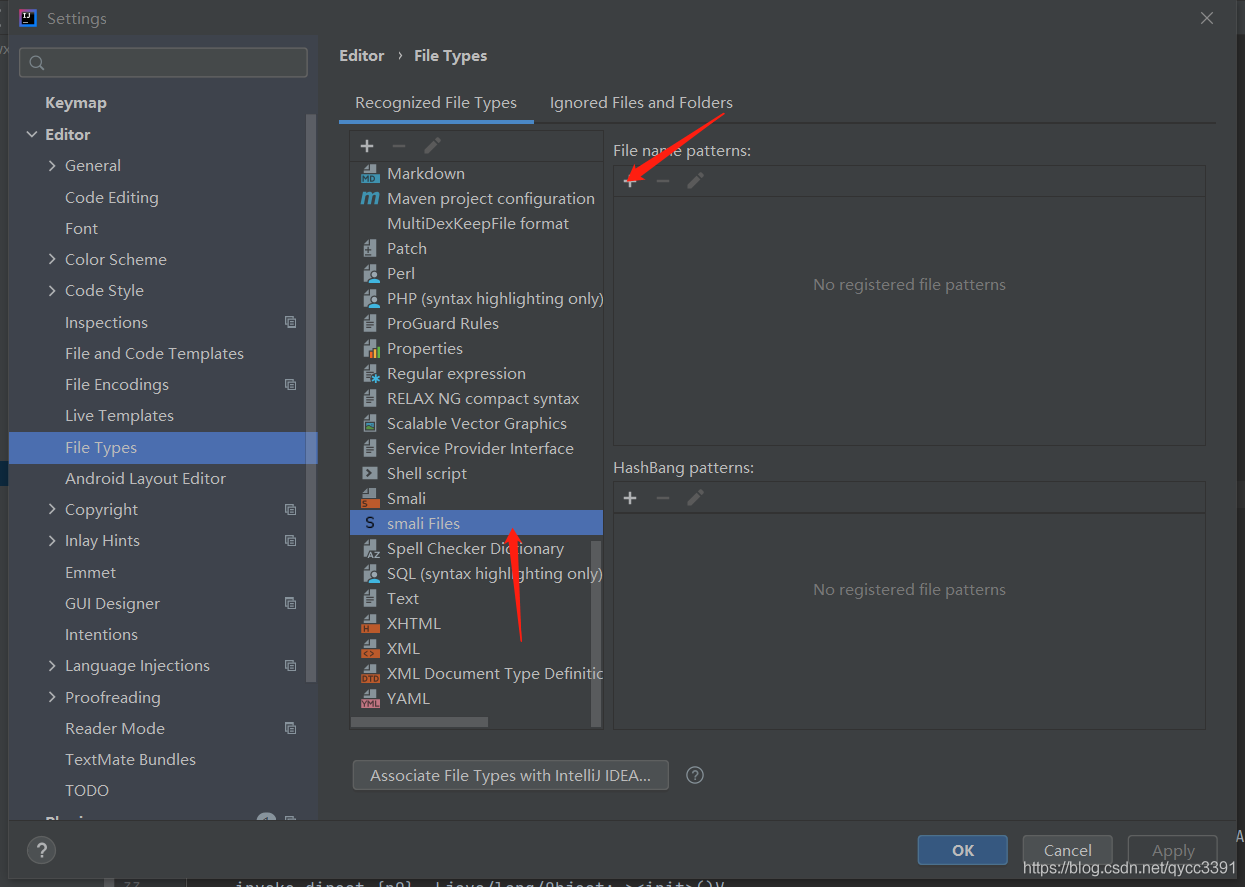Click the XML Document Type Definition icon
Image resolution: width=1245 pixels, height=887 pixels.
pos(370,674)
